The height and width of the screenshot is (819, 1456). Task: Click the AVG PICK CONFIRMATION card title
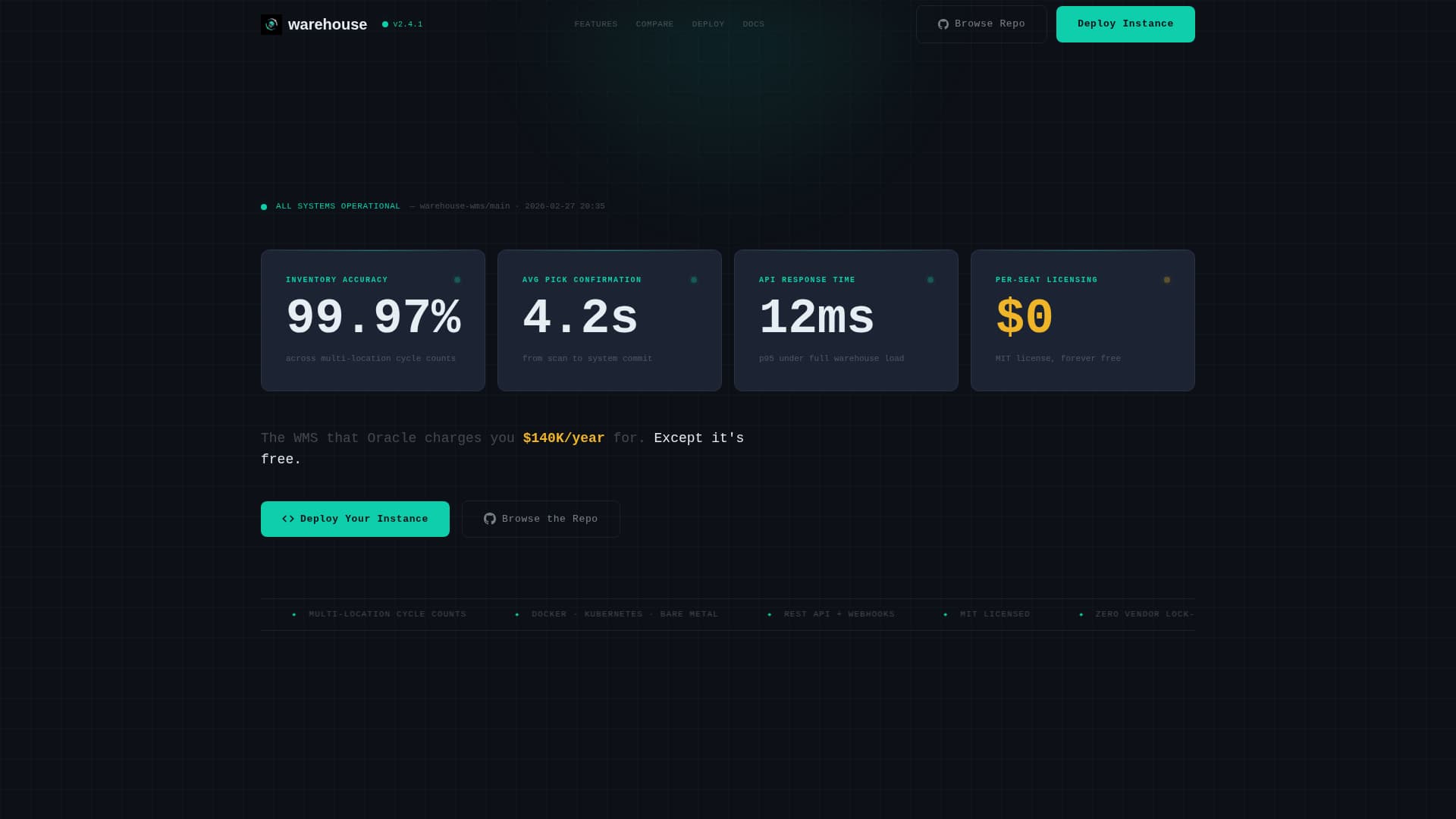click(x=582, y=280)
